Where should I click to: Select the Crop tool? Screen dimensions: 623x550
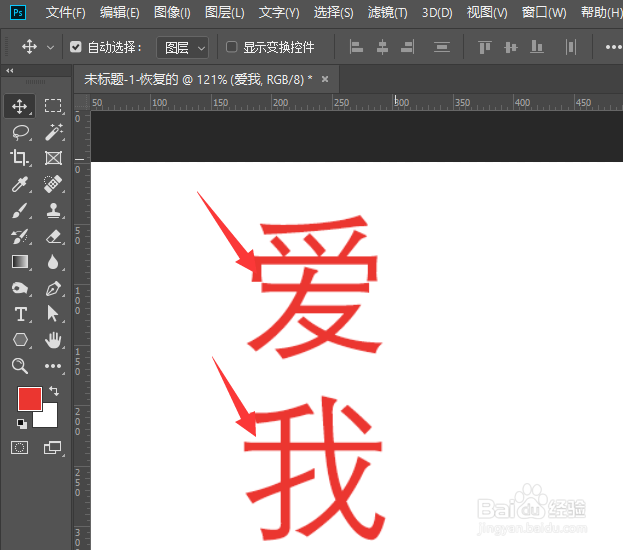click(x=19, y=158)
